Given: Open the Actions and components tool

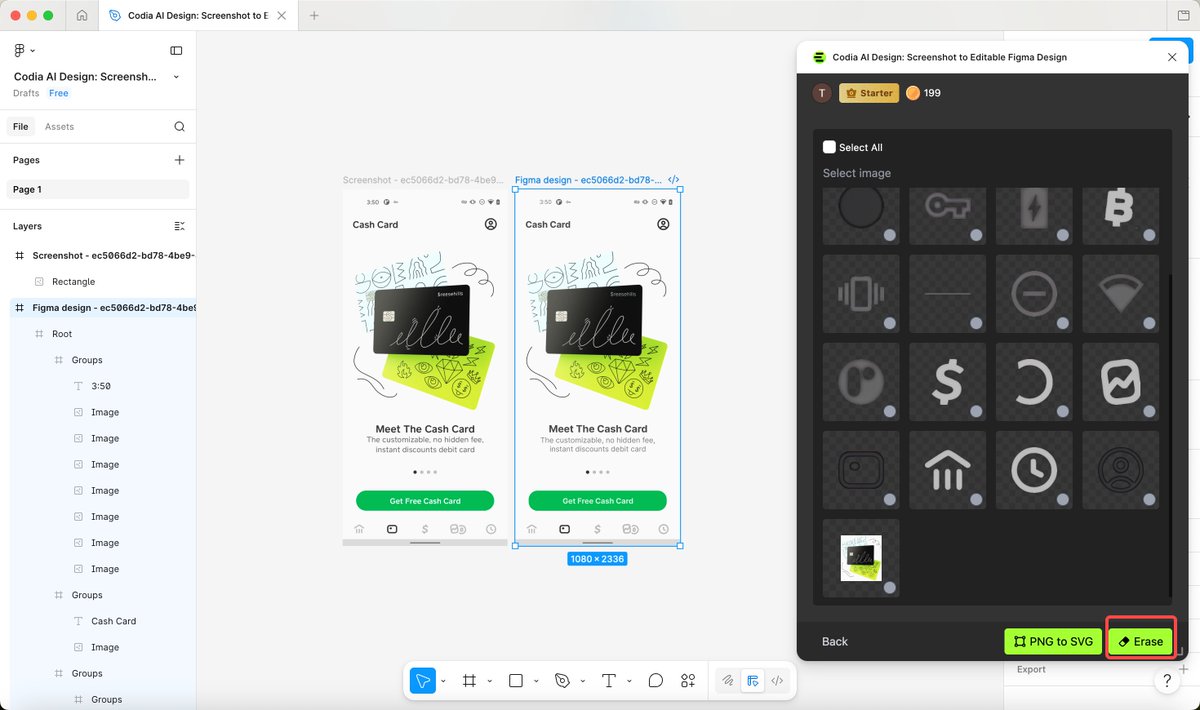Looking at the screenshot, I should coord(688,681).
